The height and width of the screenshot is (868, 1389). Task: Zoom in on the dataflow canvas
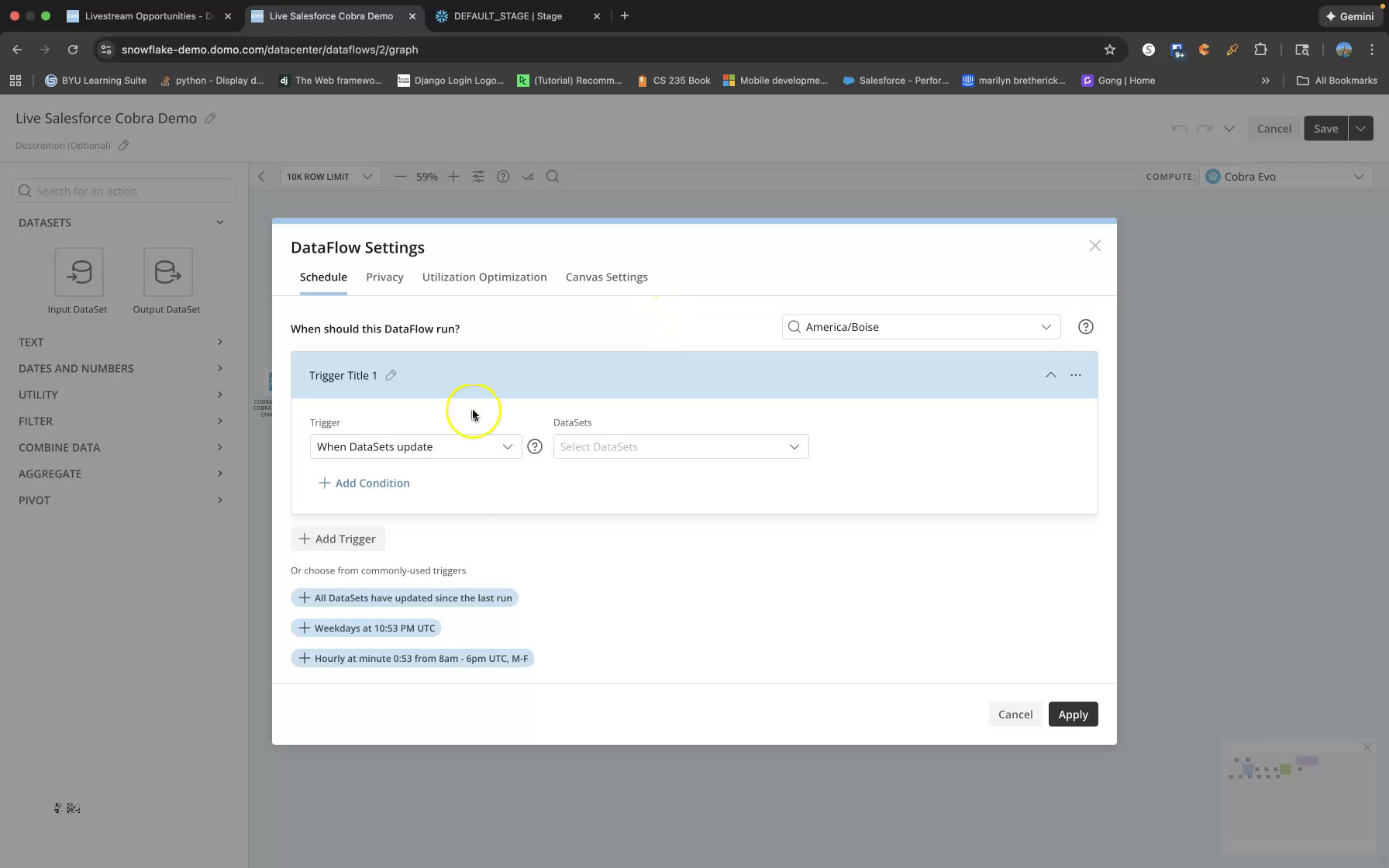coord(453,176)
